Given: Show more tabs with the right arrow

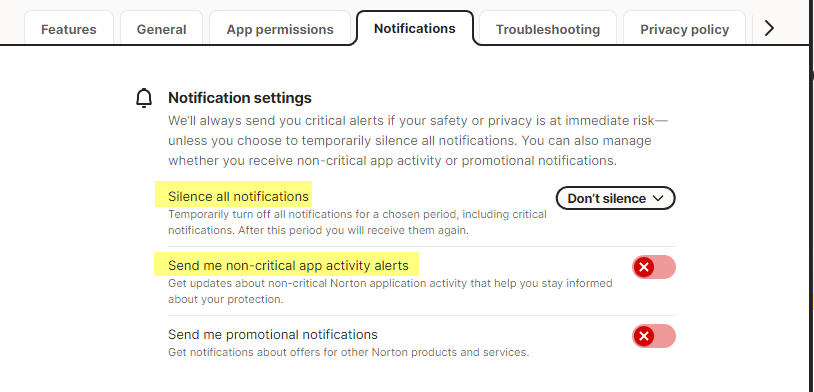Looking at the screenshot, I should [769, 28].
